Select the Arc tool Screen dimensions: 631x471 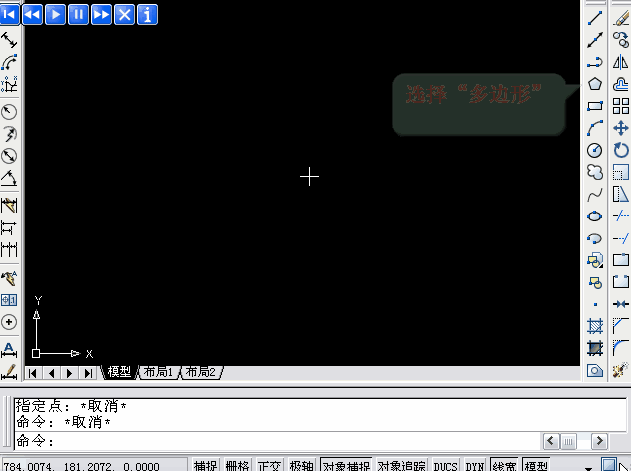[594, 128]
